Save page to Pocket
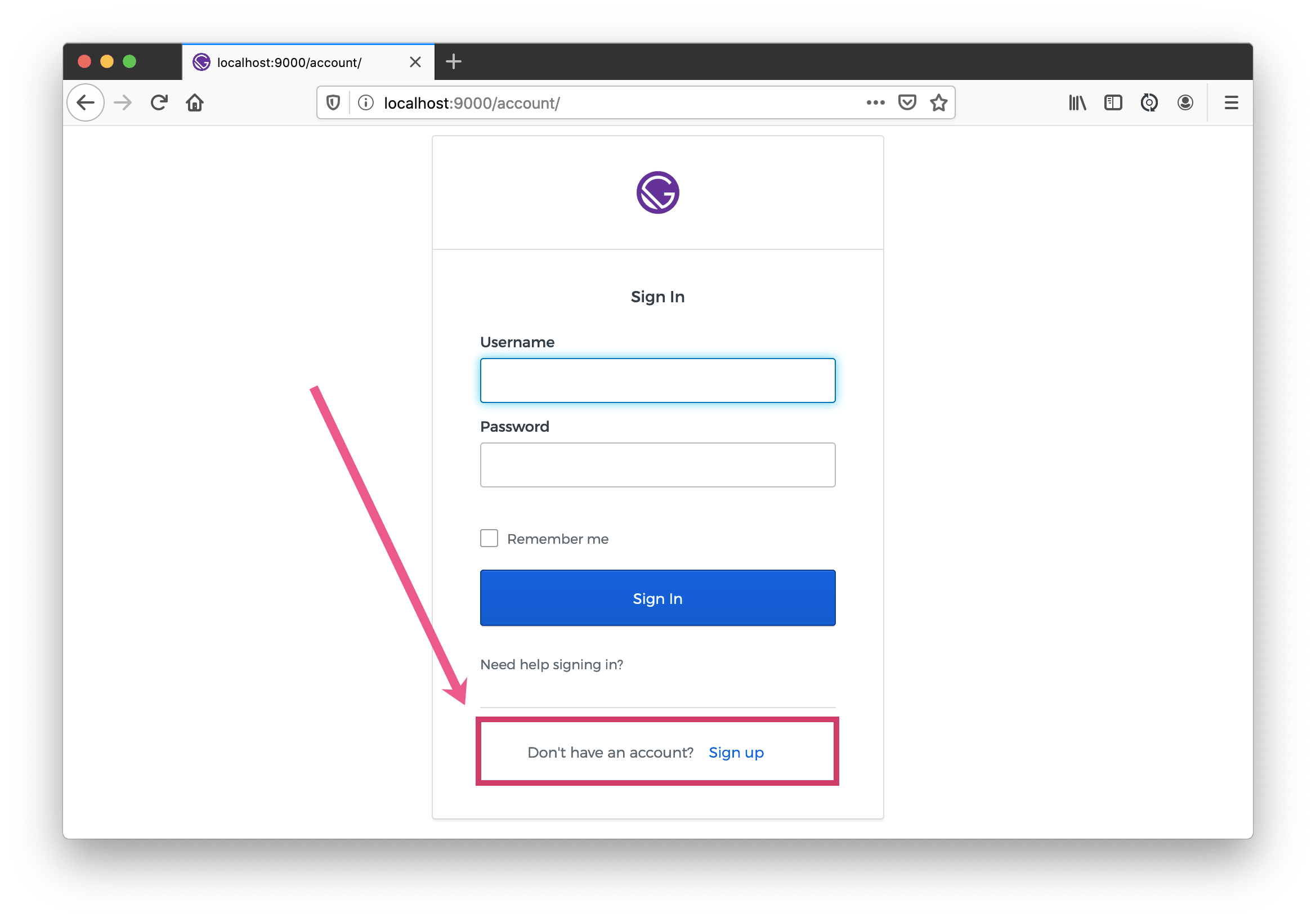 pyautogui.click(x=907, y=102)
